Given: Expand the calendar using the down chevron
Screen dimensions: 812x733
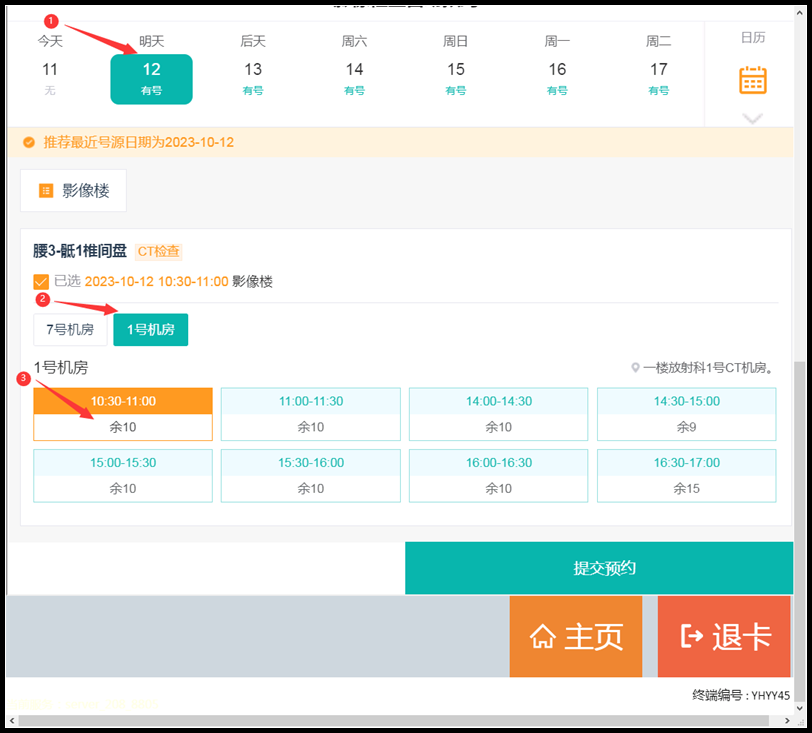Looking at the screenshot, I should (x=752, y=117).
